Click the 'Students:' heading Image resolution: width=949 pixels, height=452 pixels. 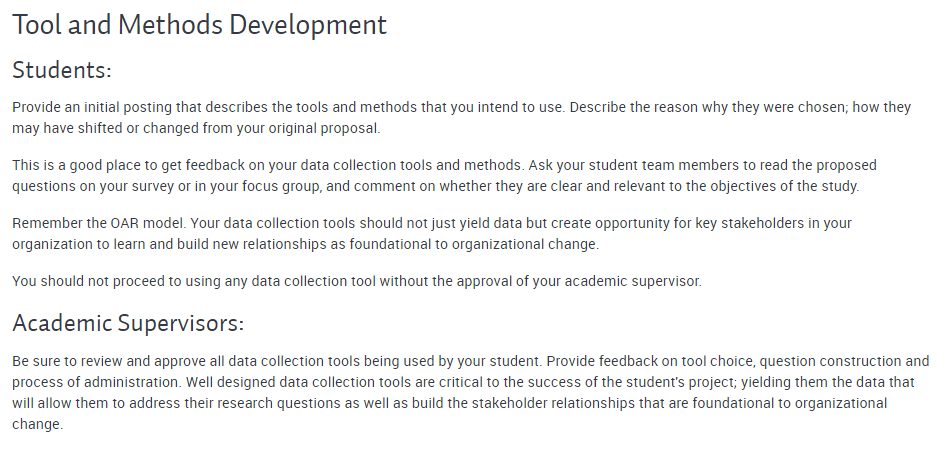click(x=62, y=70)
